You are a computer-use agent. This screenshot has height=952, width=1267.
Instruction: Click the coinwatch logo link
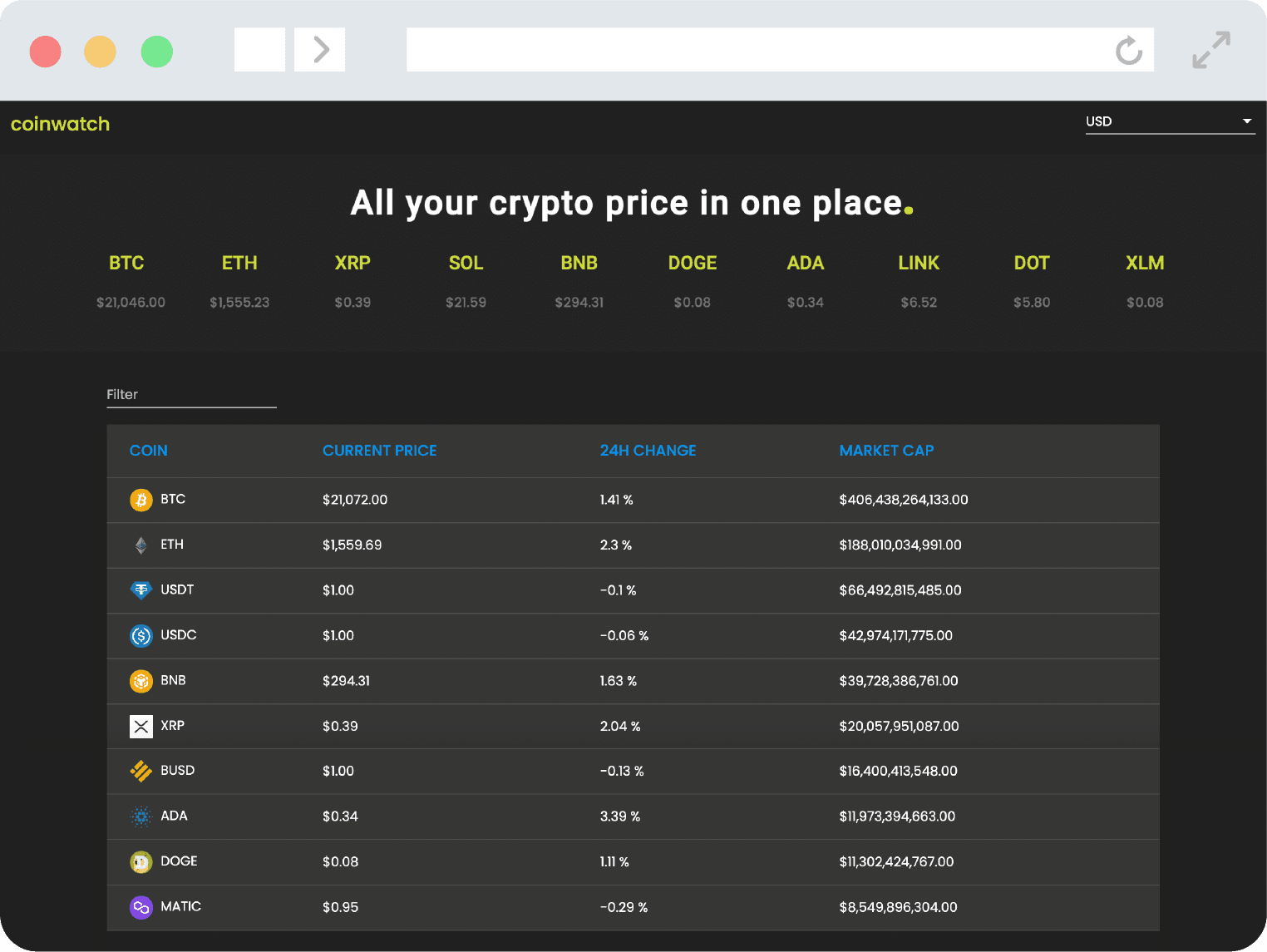click(x=60, y=124)
